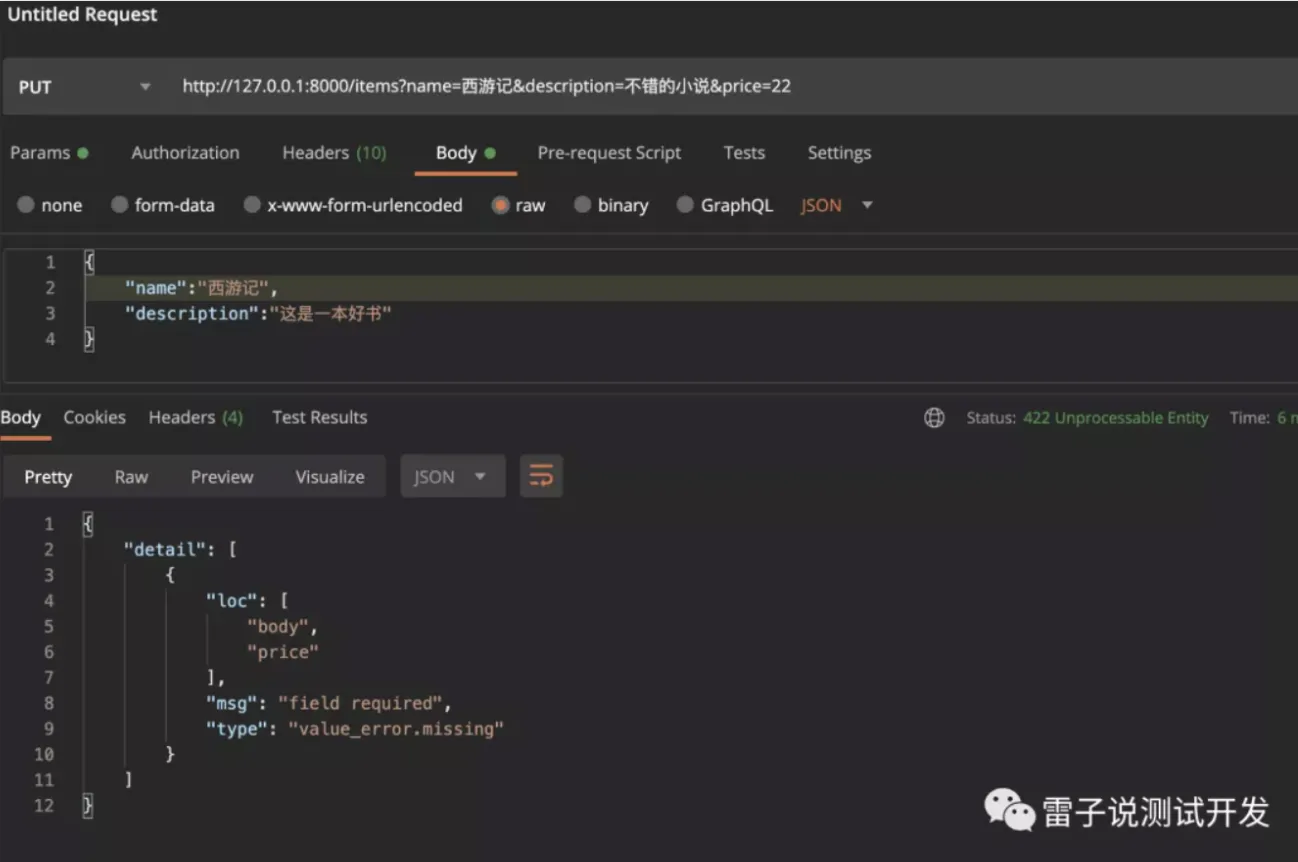Select the binary radio button
Image resolution: width=1298 pixels, height=862 pixels.
582,205
